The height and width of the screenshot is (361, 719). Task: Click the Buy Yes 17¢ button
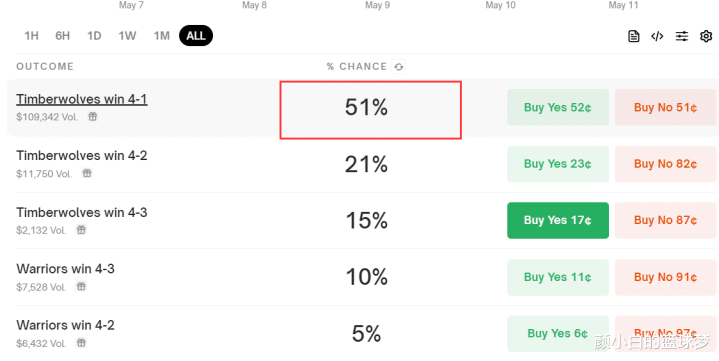[558, 220]
